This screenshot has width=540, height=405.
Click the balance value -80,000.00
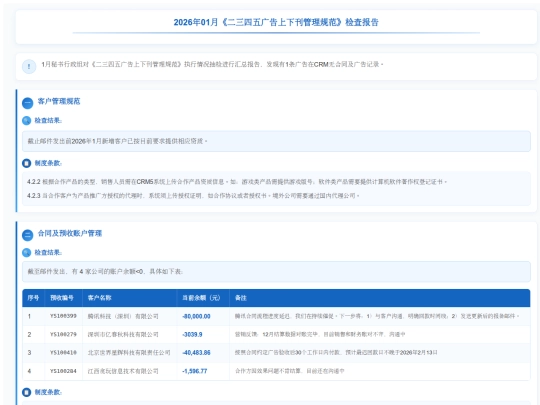tap(196, 316)
